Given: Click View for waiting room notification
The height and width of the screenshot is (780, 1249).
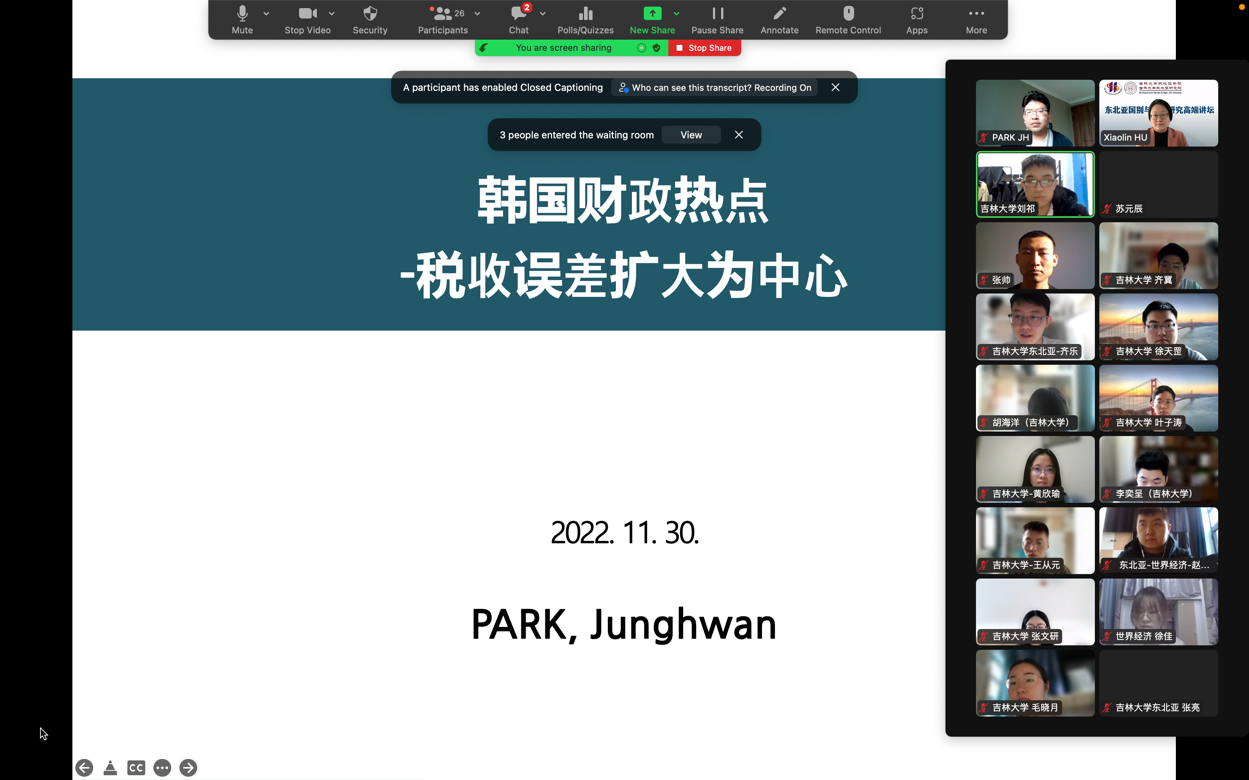Looking at the screenshot, I should (691, 135).
